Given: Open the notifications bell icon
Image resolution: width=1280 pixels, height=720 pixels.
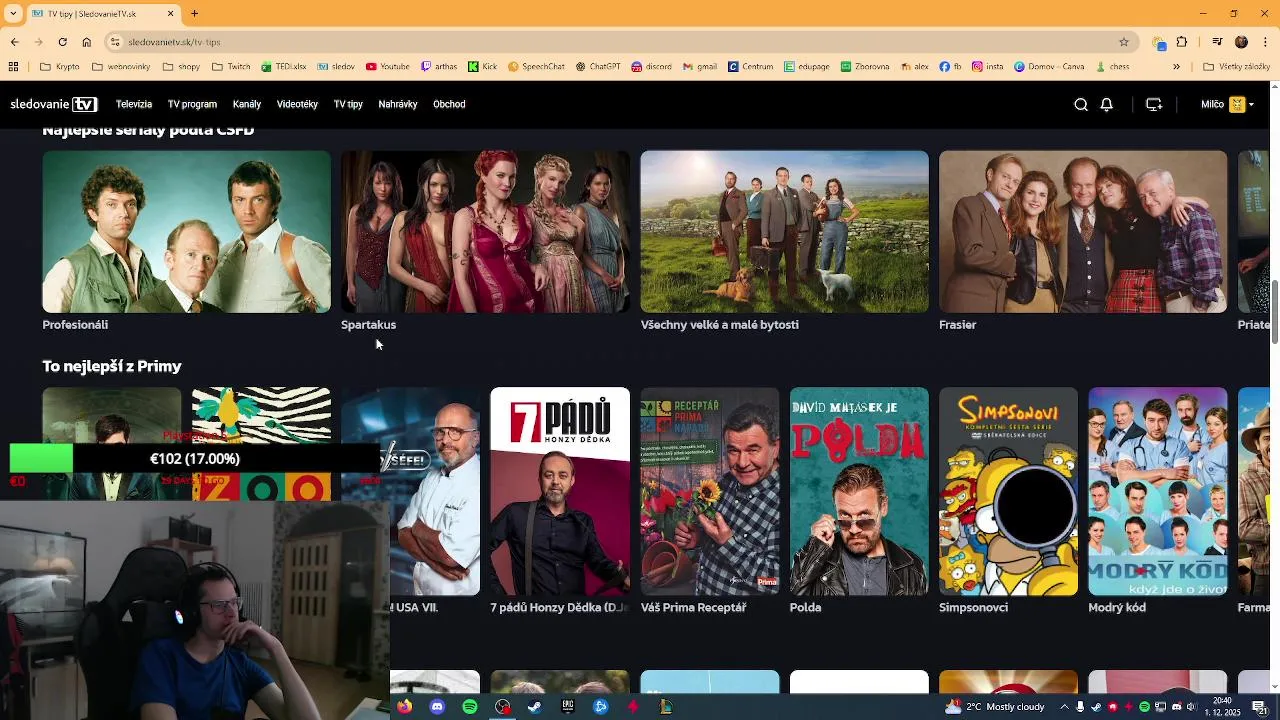Looking at the screenshot, I should pyautogui.click(x=1107, y=104).
